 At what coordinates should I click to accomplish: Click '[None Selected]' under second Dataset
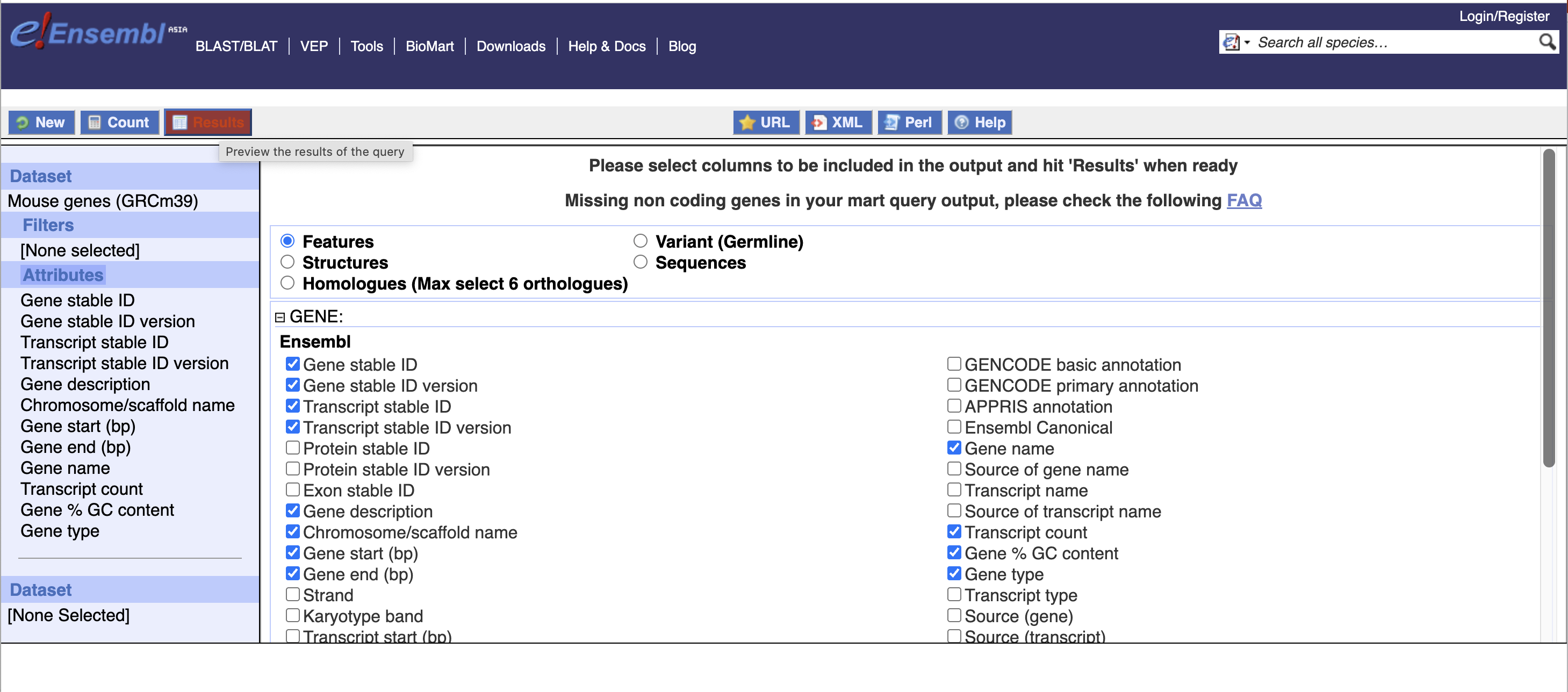(68, 615)
